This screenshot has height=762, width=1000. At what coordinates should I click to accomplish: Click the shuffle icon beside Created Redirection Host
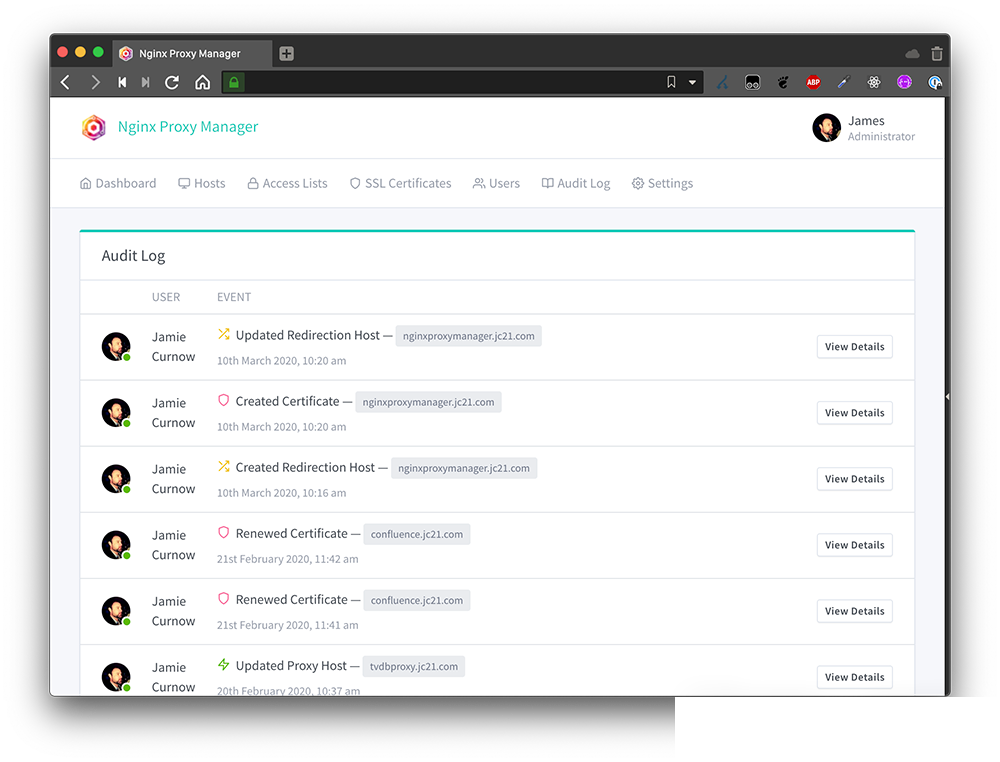click(x=223, y=467)
